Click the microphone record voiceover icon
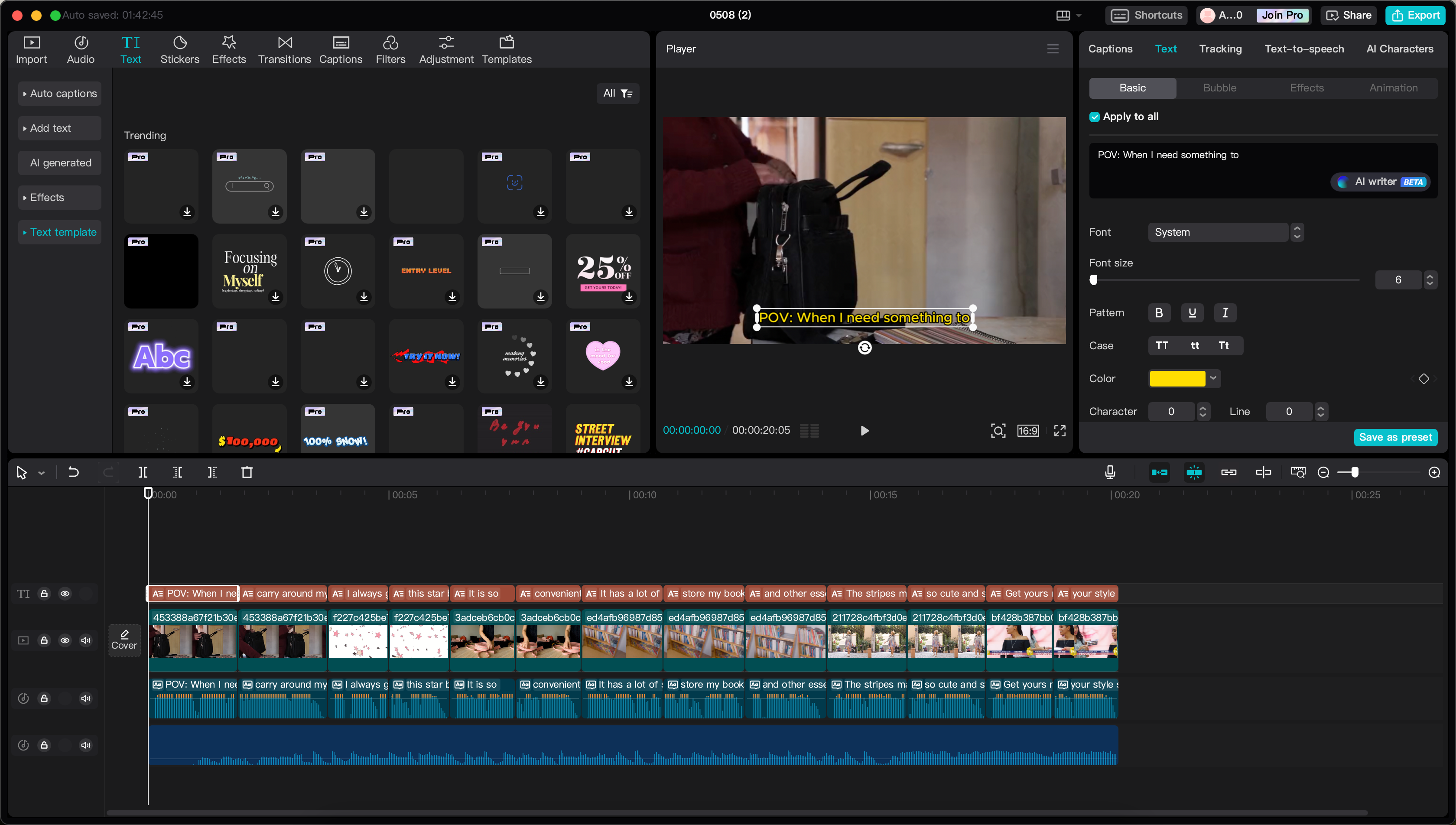This screenshot has height=825, width=1456. point(1110,472)
